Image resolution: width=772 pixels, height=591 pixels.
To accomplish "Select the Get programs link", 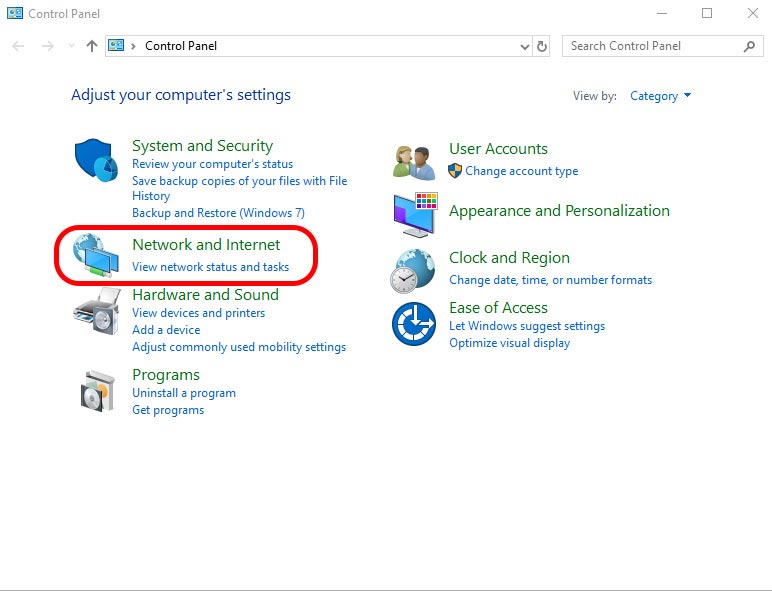I will (168, 410).
